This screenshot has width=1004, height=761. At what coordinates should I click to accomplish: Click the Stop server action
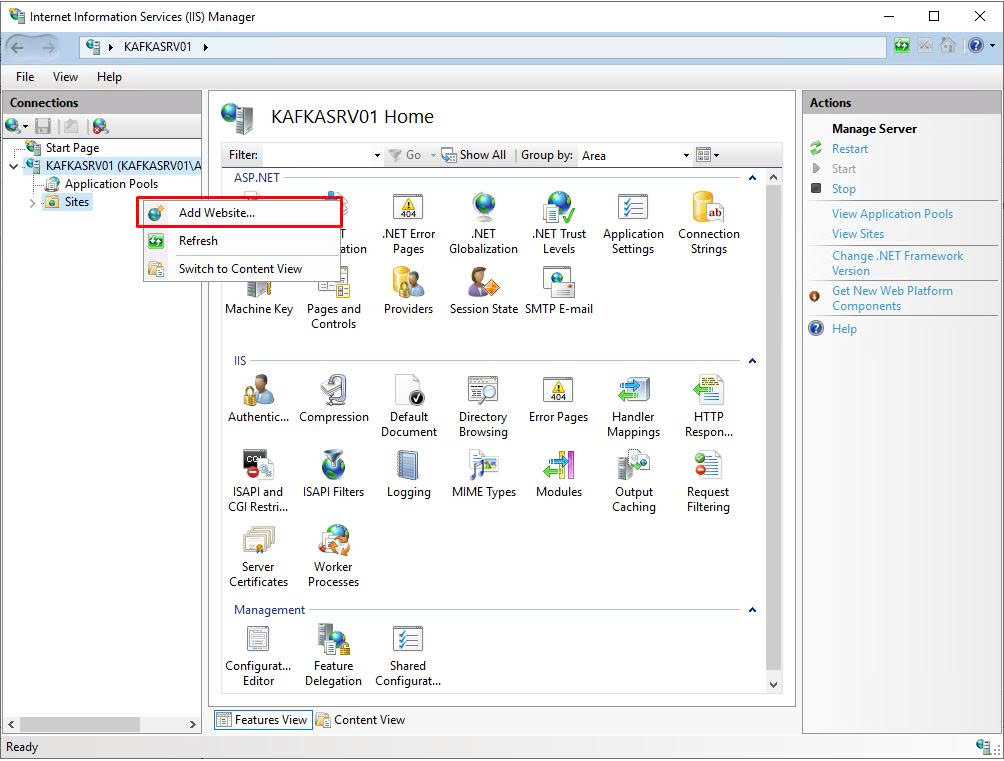pyautogui.click(x=843, y=189)
